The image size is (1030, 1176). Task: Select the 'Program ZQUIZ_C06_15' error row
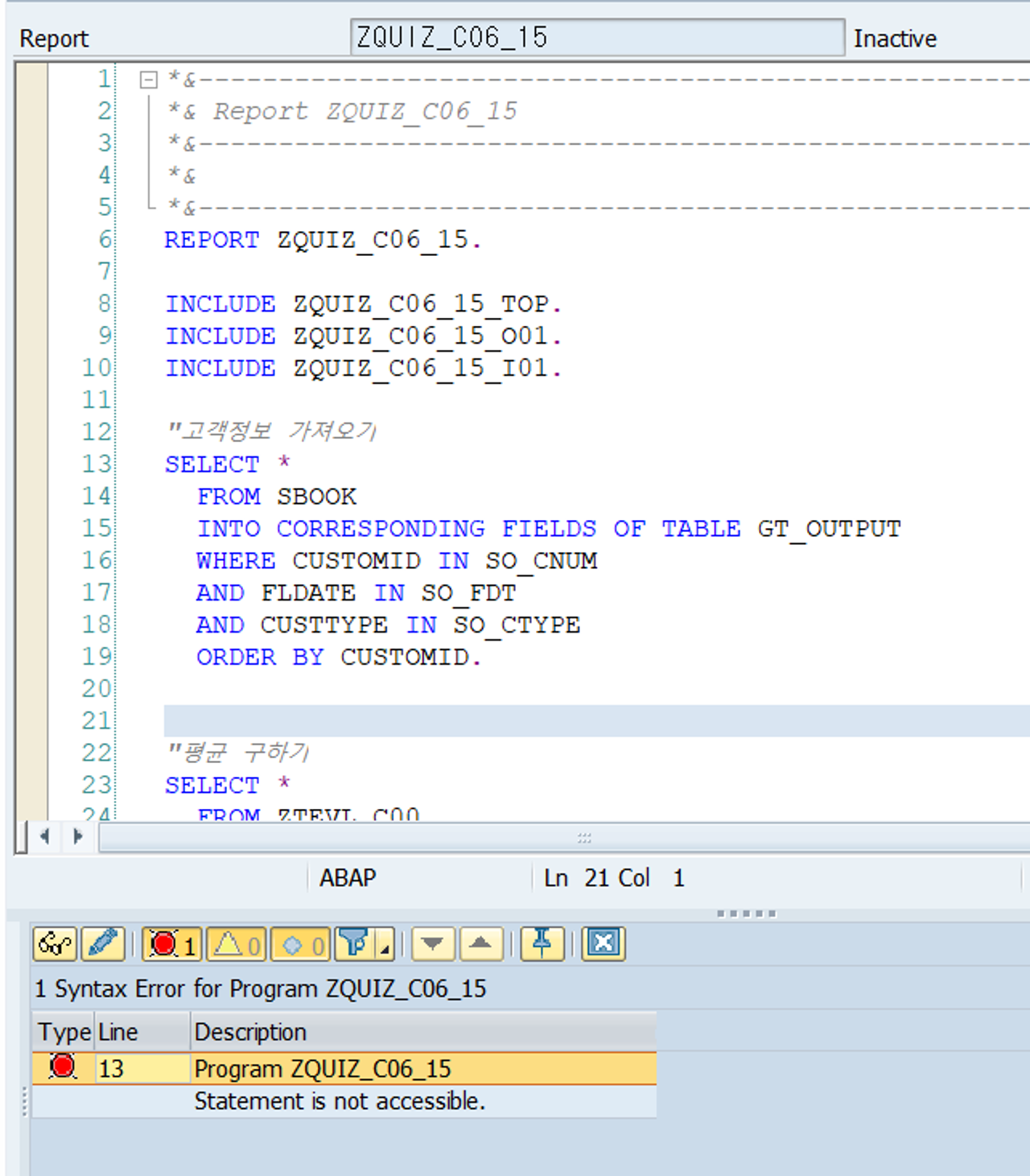344,1068
